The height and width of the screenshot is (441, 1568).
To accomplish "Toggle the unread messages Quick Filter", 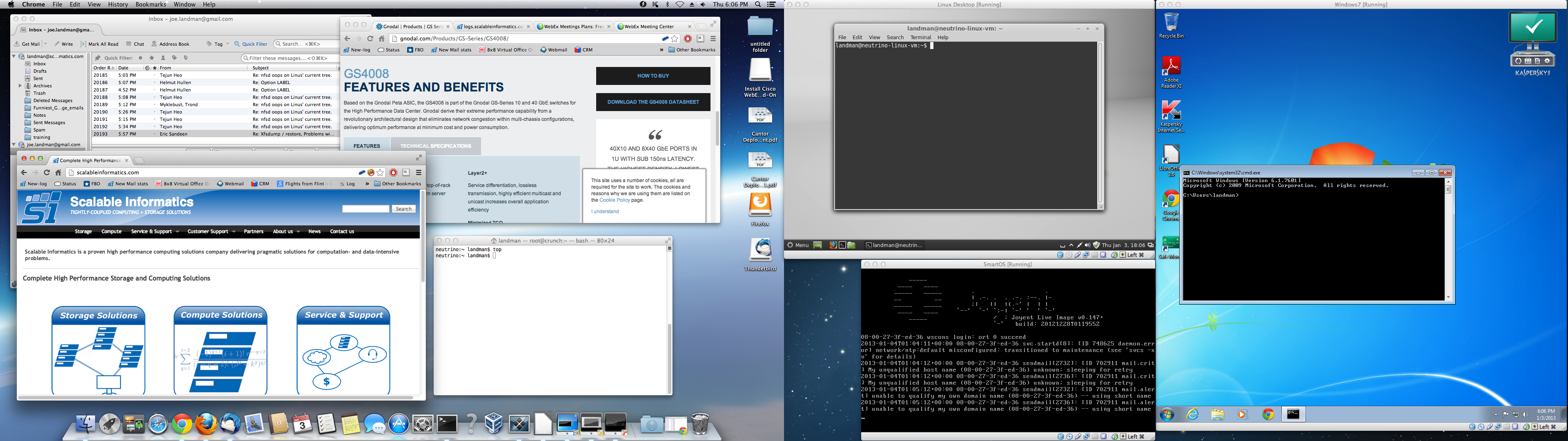I will 140,58.
